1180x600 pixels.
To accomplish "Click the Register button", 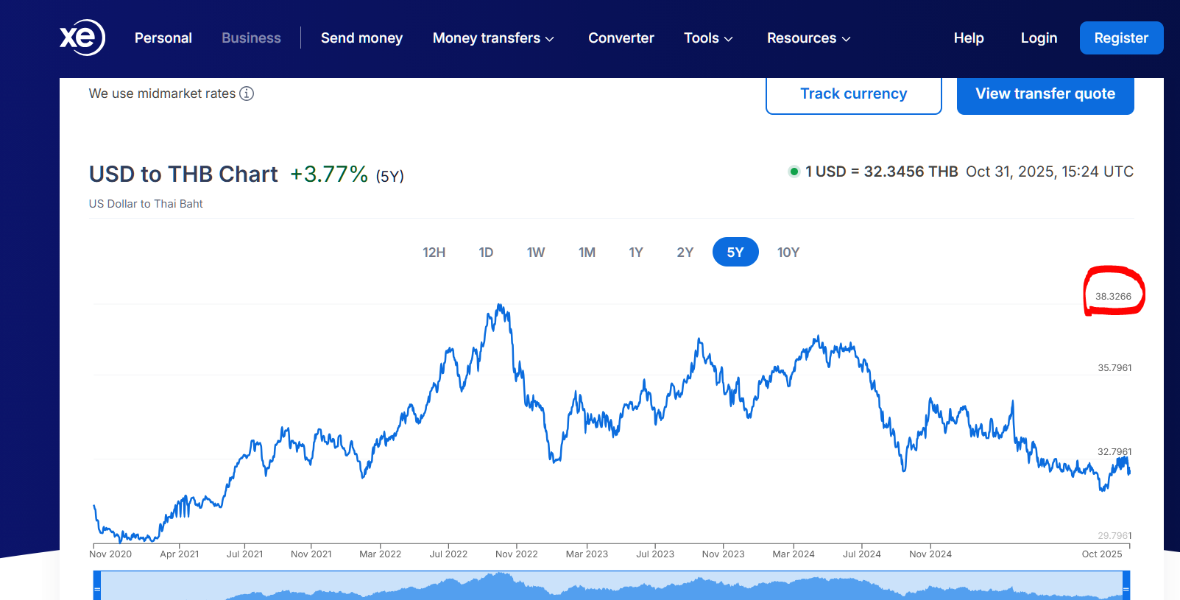I will click(x=1121, y=38).
